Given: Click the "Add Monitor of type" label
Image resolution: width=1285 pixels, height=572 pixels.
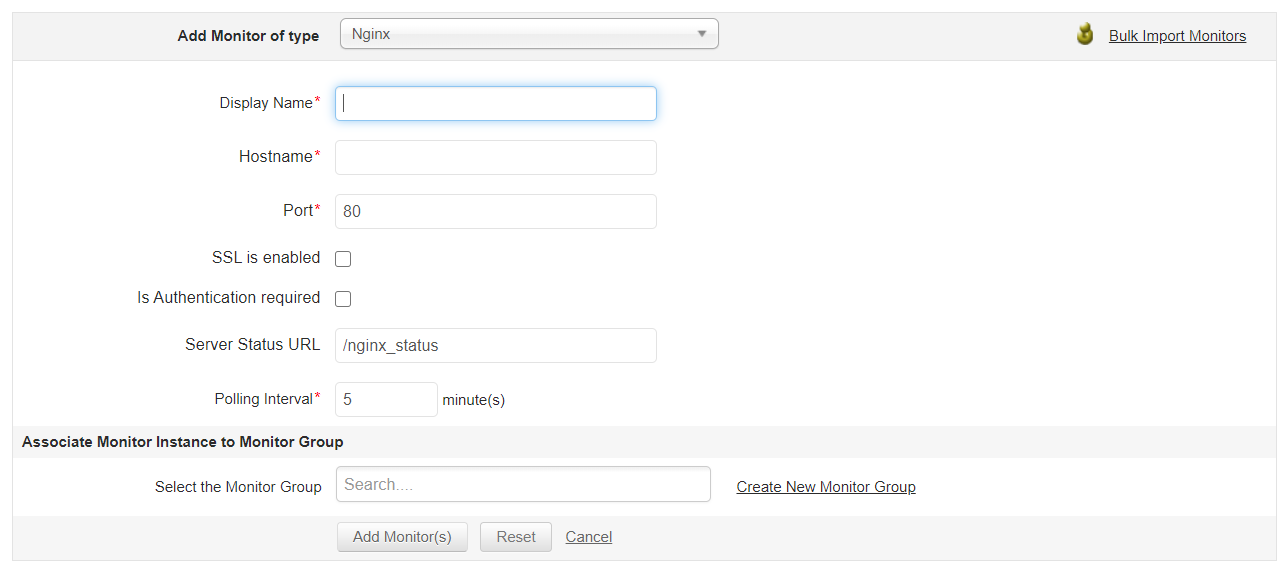Looking at the screenshot, I should tap(248, 36).
